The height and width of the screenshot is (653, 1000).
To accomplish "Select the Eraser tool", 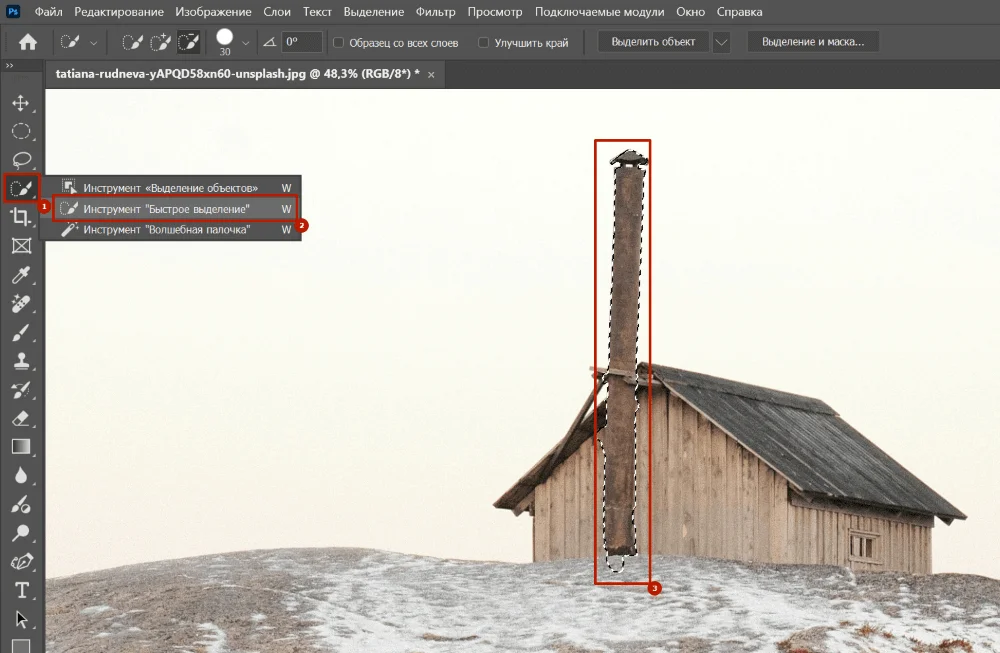I will coord(21,419).
